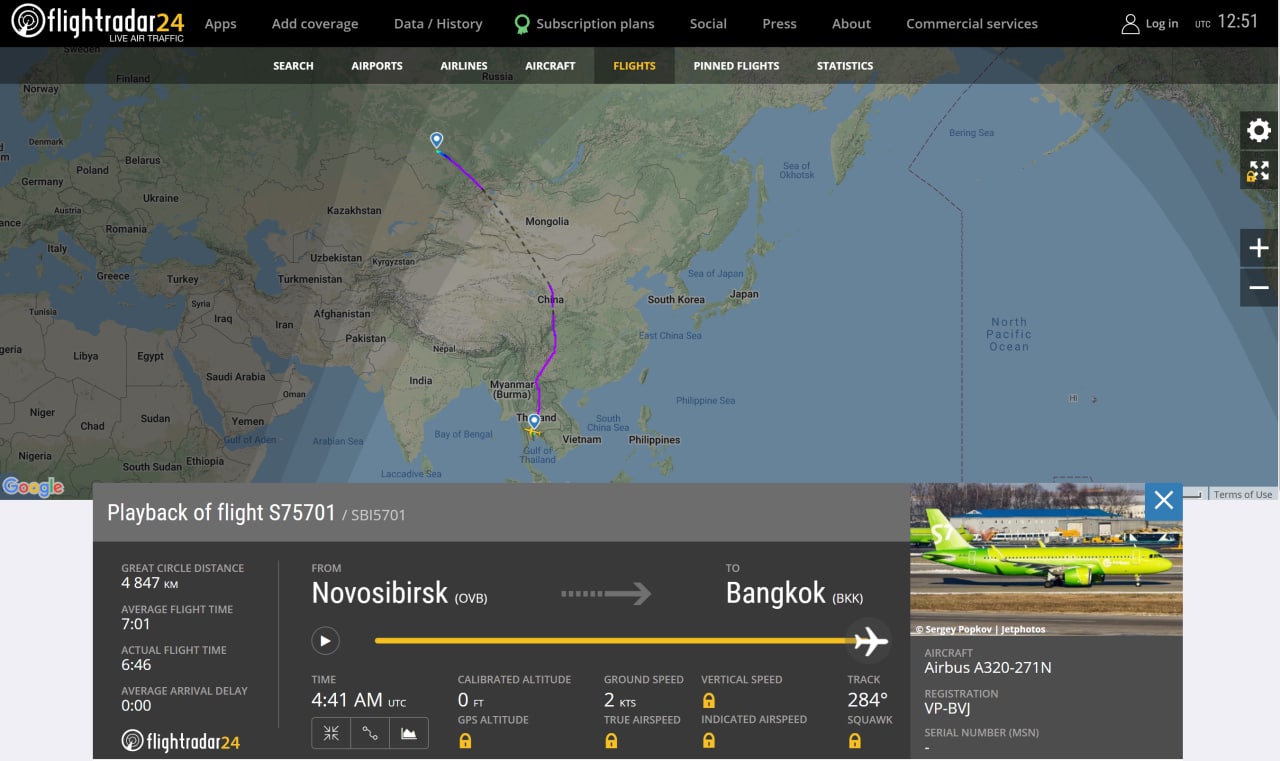Screen dimensions: 1280x761
Task: Click the 4 847 km distance value
Action: [150, 583]
